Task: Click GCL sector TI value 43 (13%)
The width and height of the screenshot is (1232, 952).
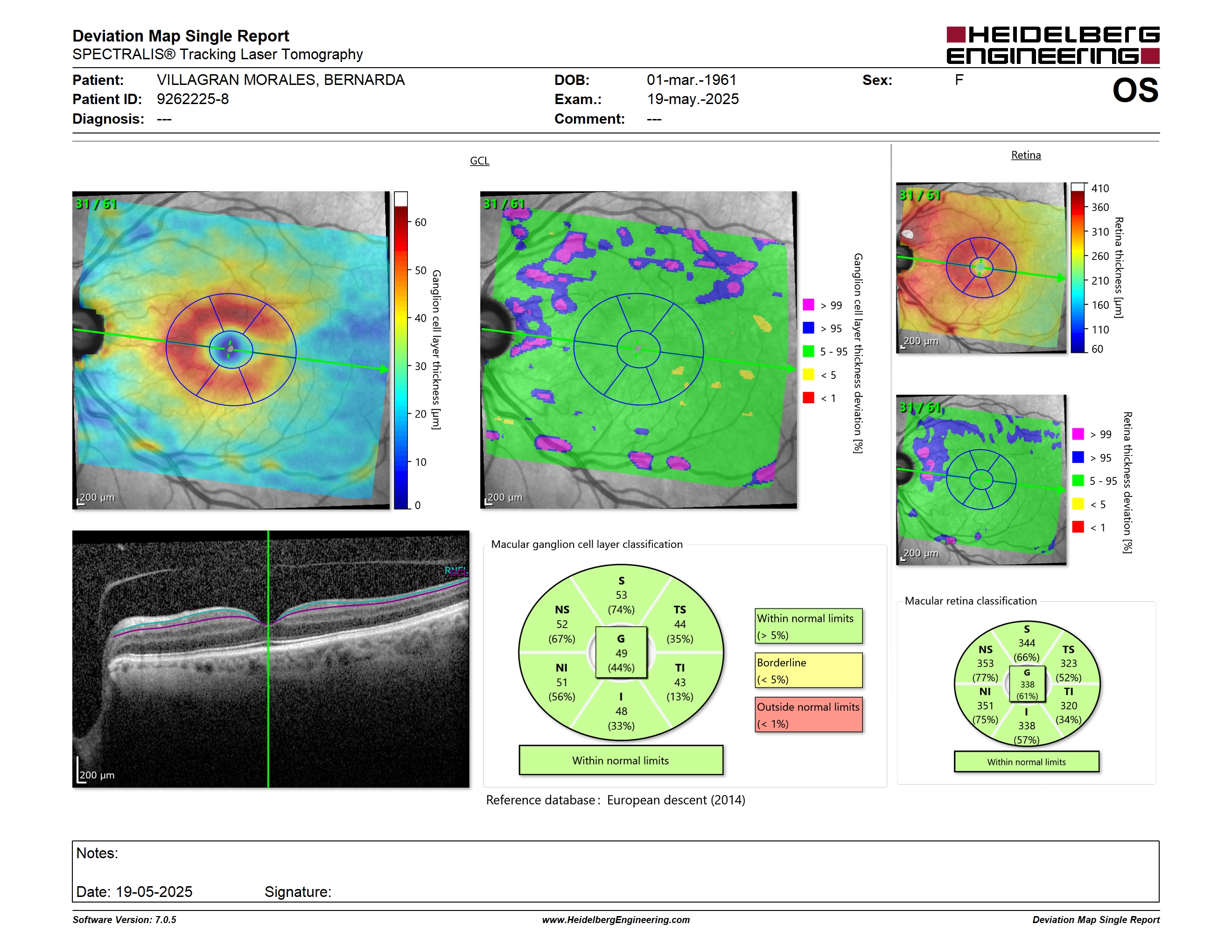Action: click(680, 689)
